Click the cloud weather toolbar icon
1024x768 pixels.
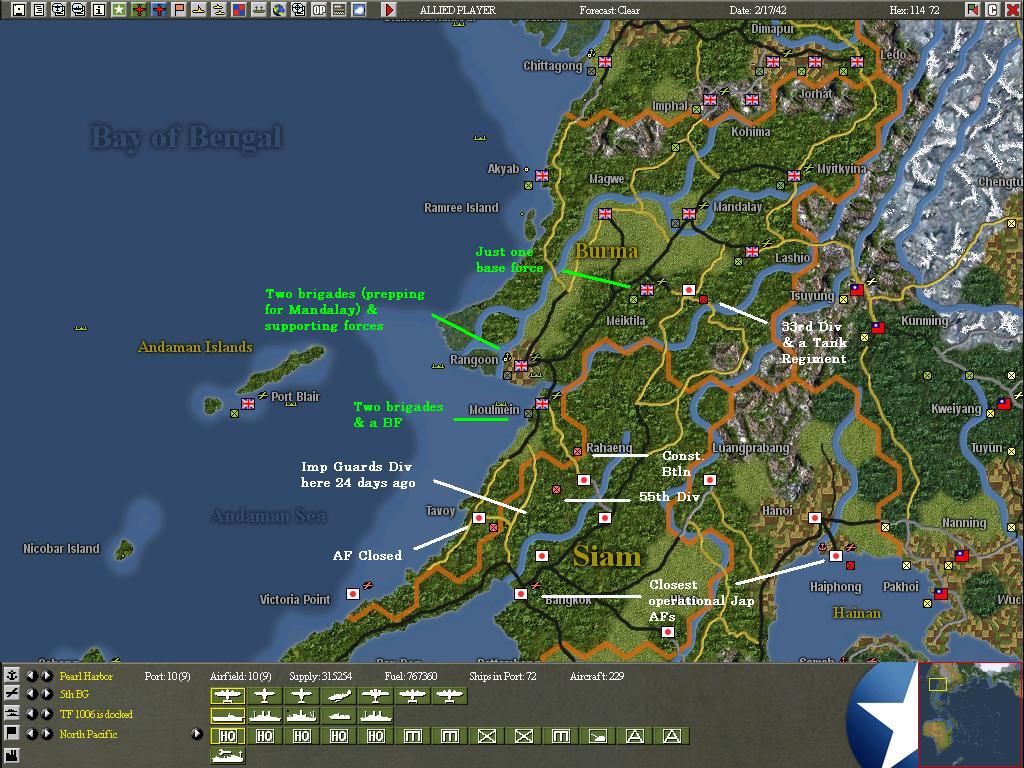tap(359, 10)
